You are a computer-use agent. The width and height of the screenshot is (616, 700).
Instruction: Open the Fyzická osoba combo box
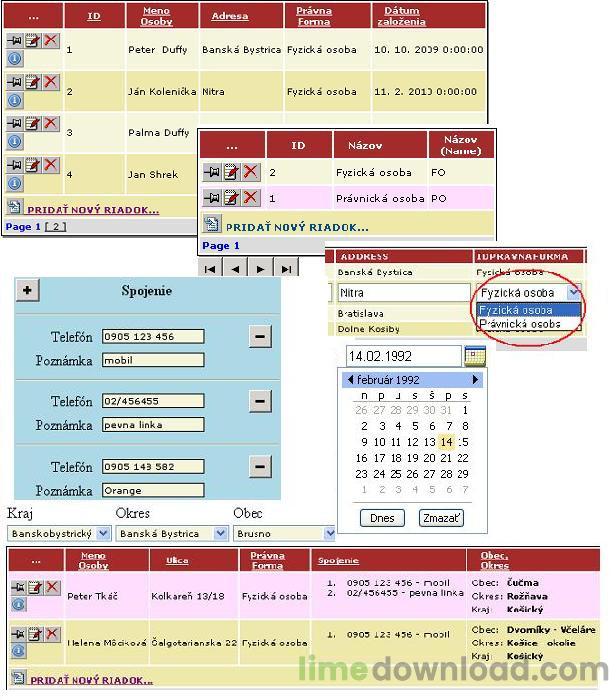pos(529,293)
